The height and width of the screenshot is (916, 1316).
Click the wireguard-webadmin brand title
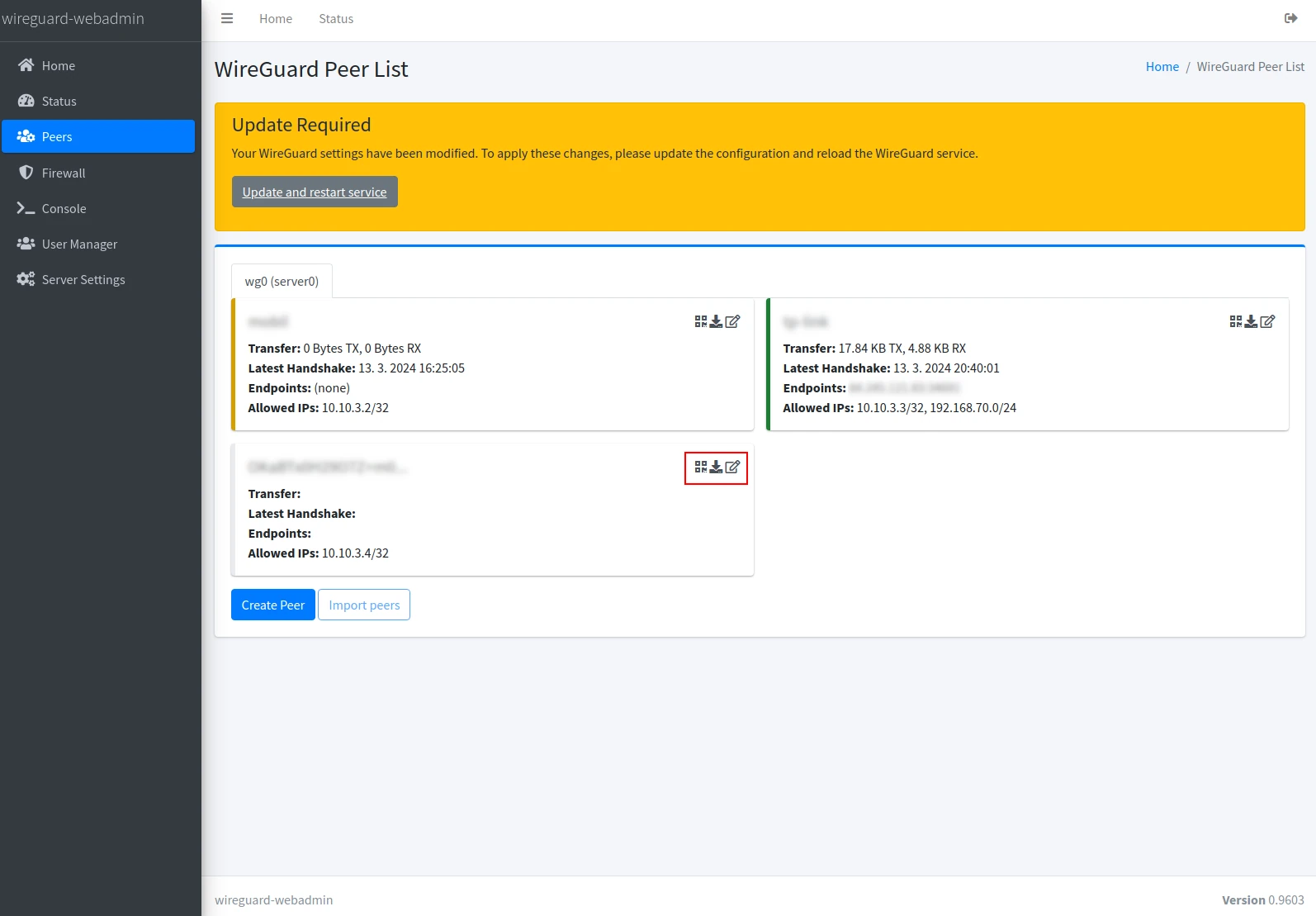coord(73,18)
